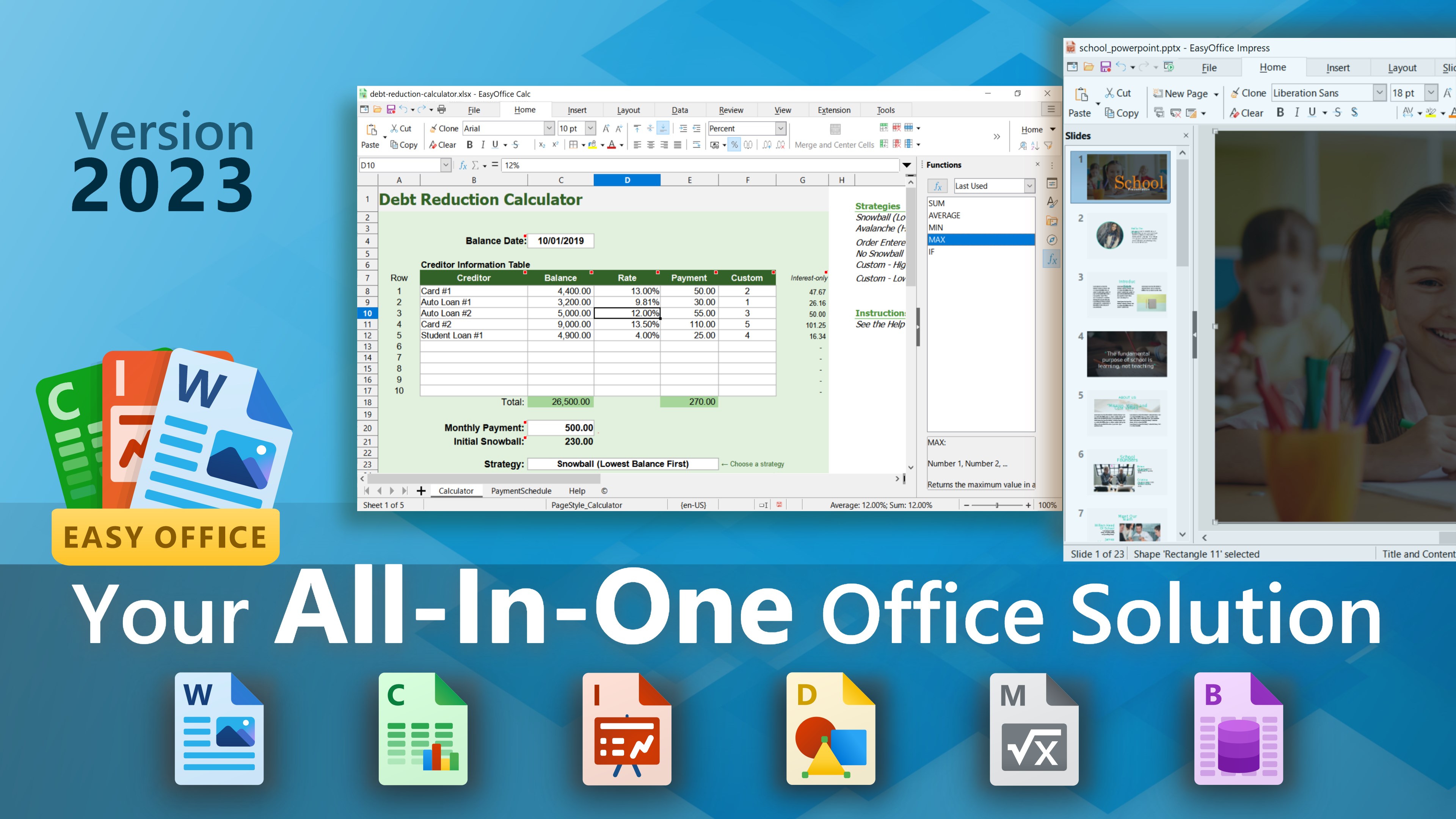The width and height of the screenshot is (1456, 819).
Task: Open the Arial font name dropdown
Action: click(x=549, y=128)
